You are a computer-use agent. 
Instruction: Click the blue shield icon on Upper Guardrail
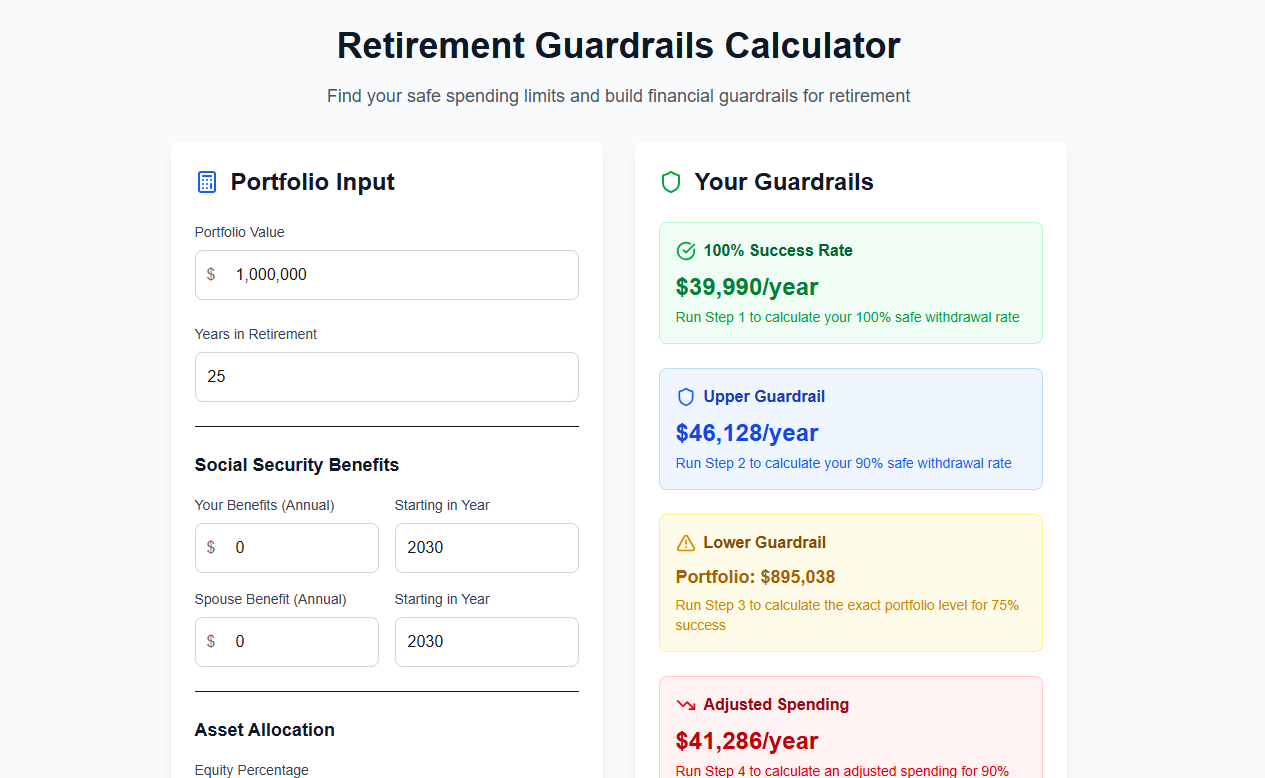(685, 396)
